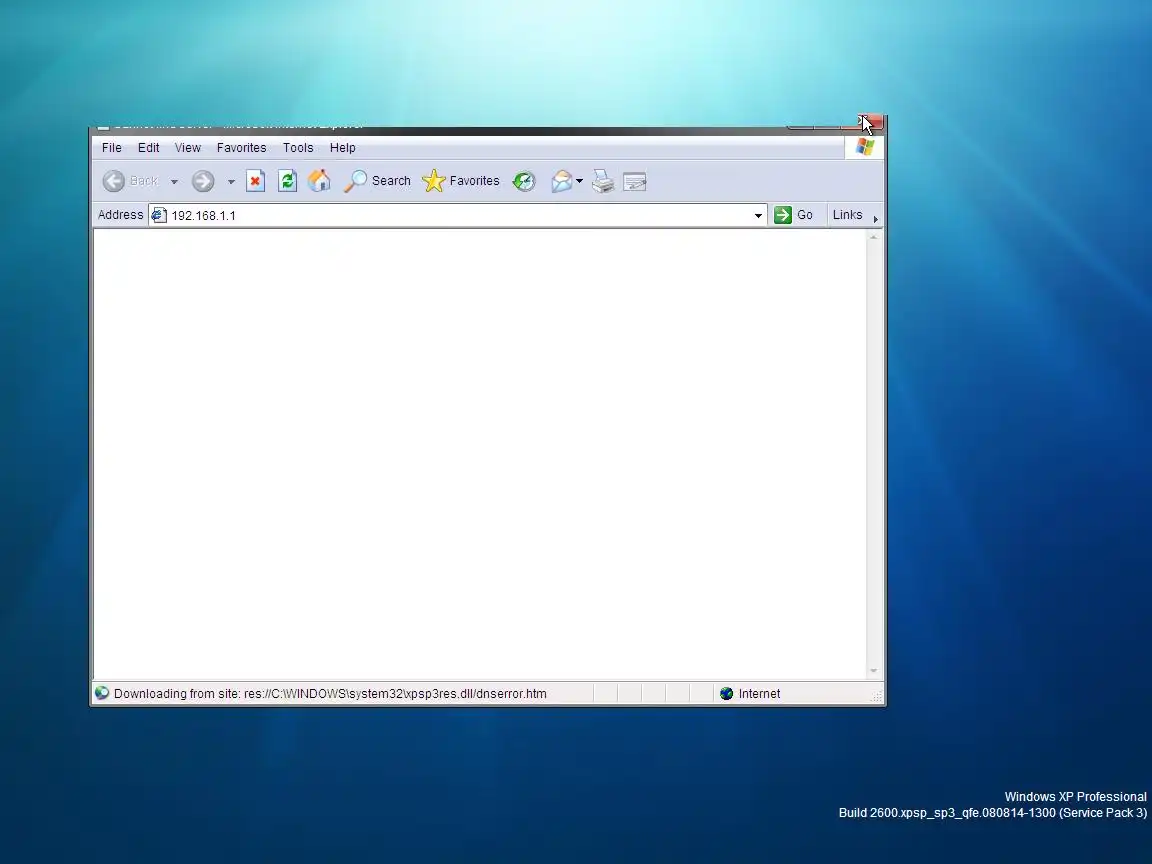This screenshot has height=864, width=1152.
Task: Click the Internet zone status indicator
Action: (750, 694)
